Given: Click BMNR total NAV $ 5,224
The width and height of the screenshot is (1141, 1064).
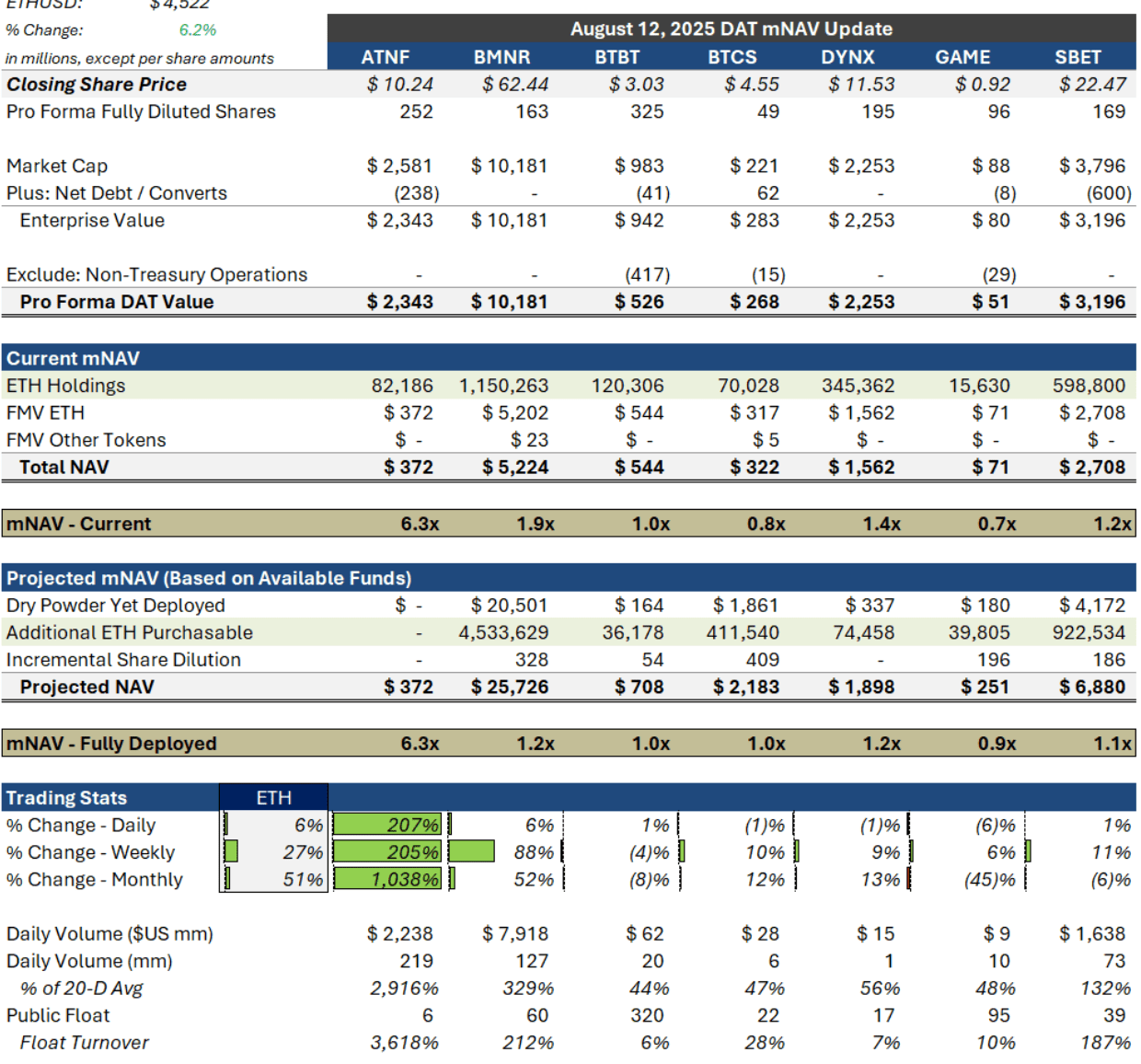Looking at the screenshot, I should pos(515,467).
